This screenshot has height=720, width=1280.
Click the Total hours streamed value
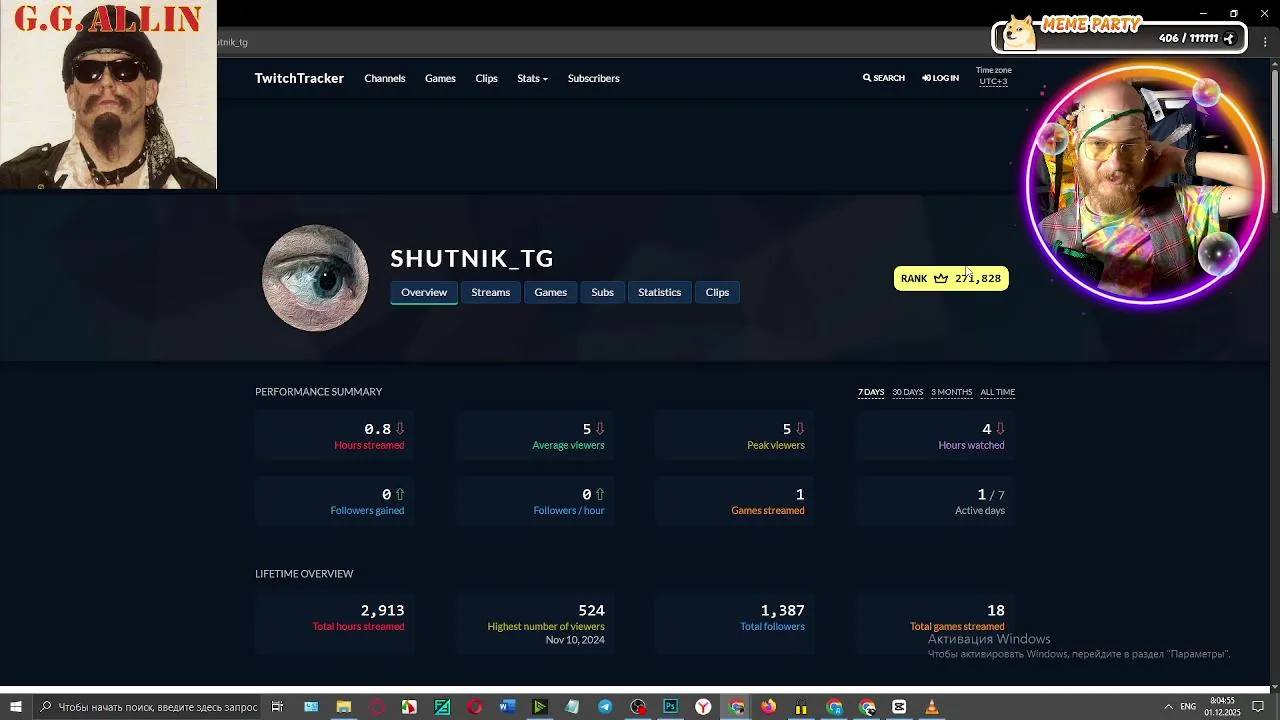pyautogui.click(x=382, y=610)
